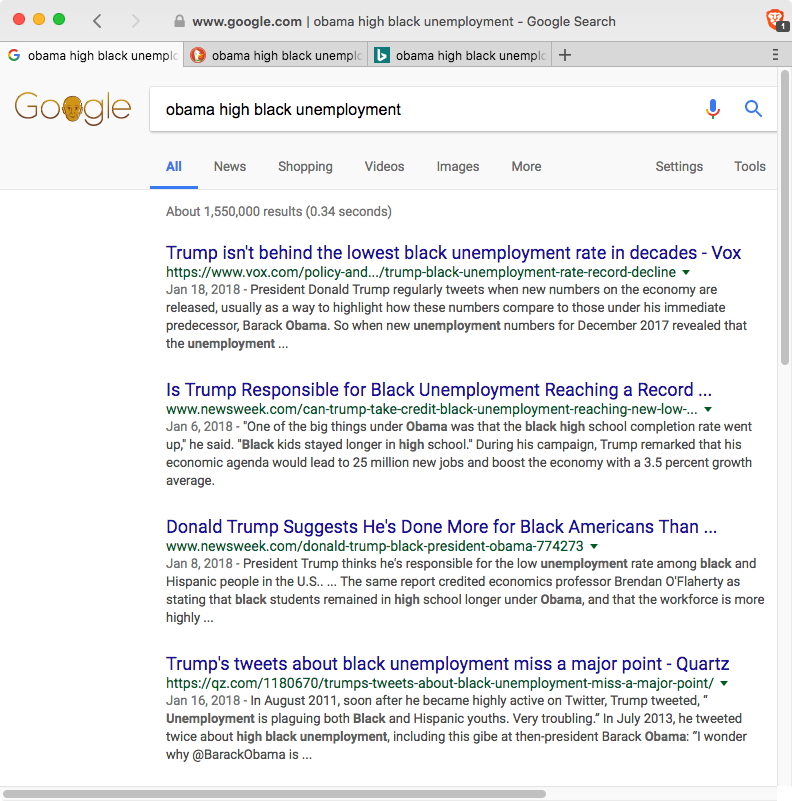Click the Brave shield icon
The height and width of the screenshot is (801, 792).
773,20
